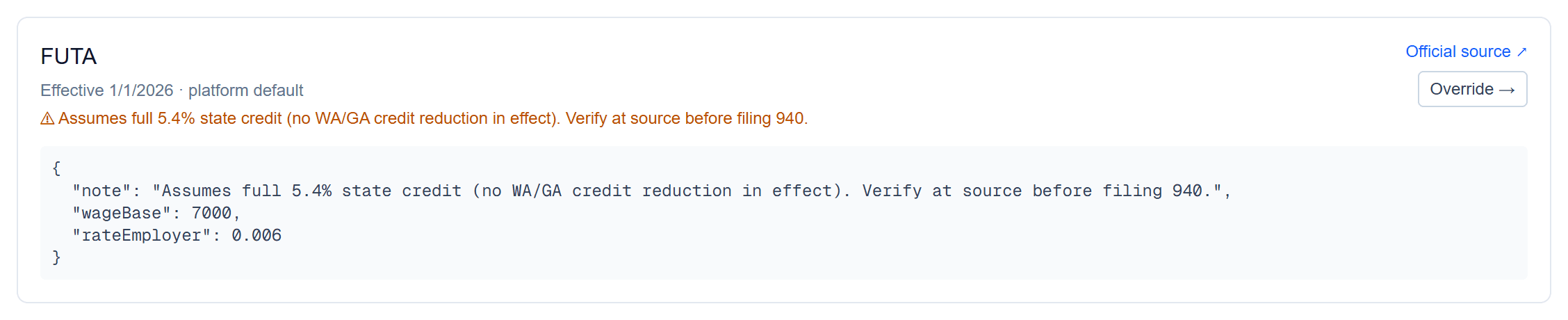This screenshot has width=1568, height=320.
Task: Click the 0.006 employer rate value
Action: click(x=256, y=236)
